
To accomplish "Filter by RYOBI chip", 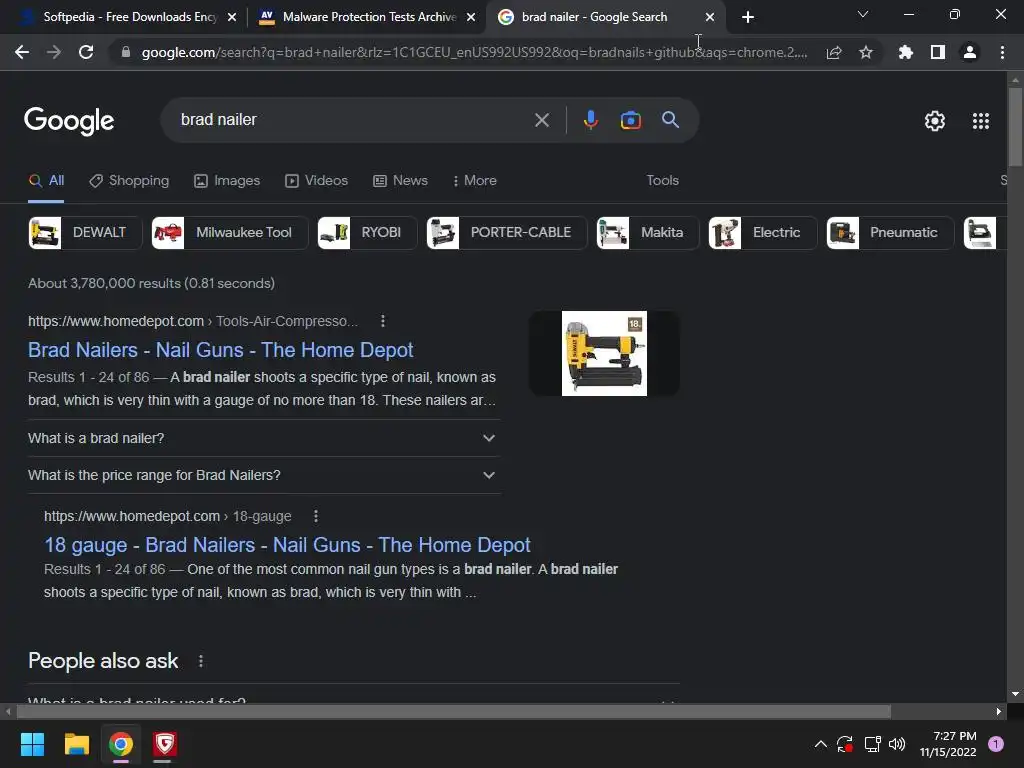I will [368, 232].
